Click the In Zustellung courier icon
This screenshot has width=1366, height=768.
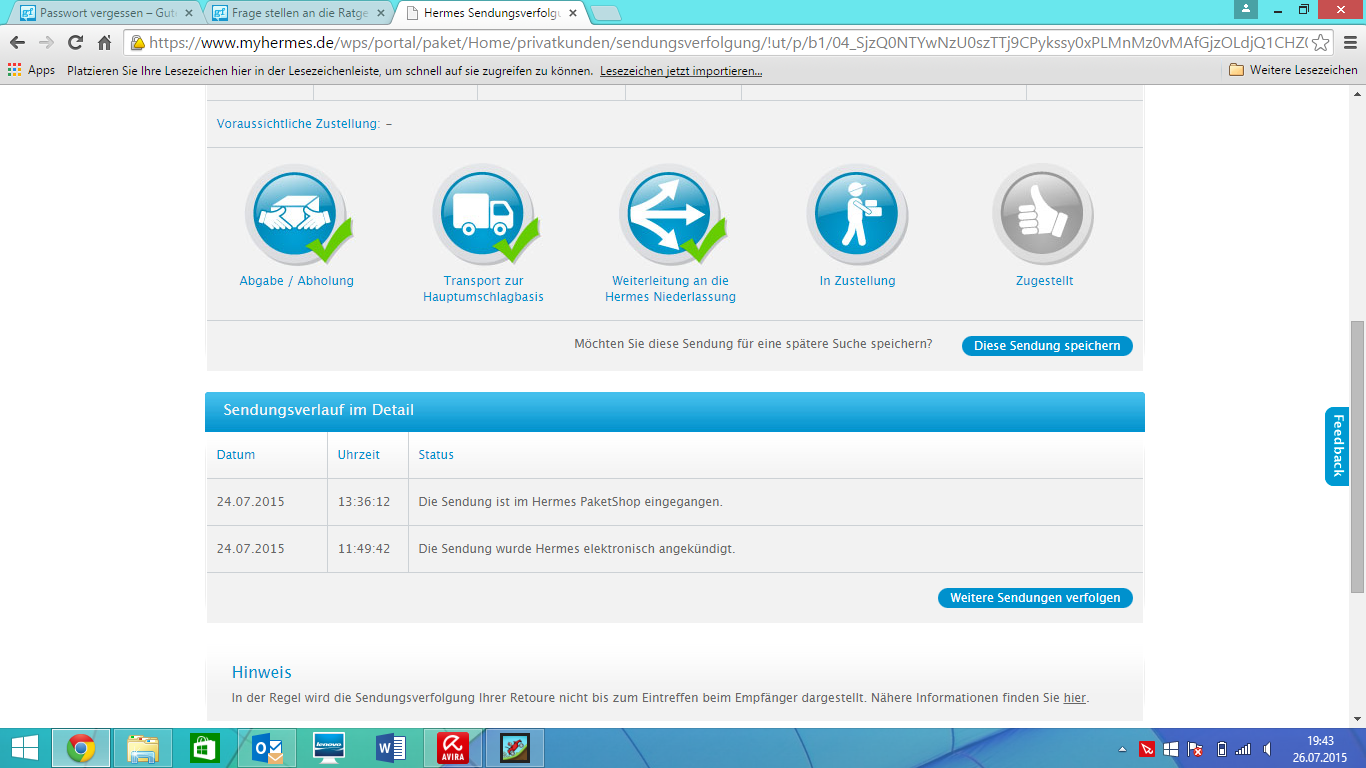(x=857, y=214)
